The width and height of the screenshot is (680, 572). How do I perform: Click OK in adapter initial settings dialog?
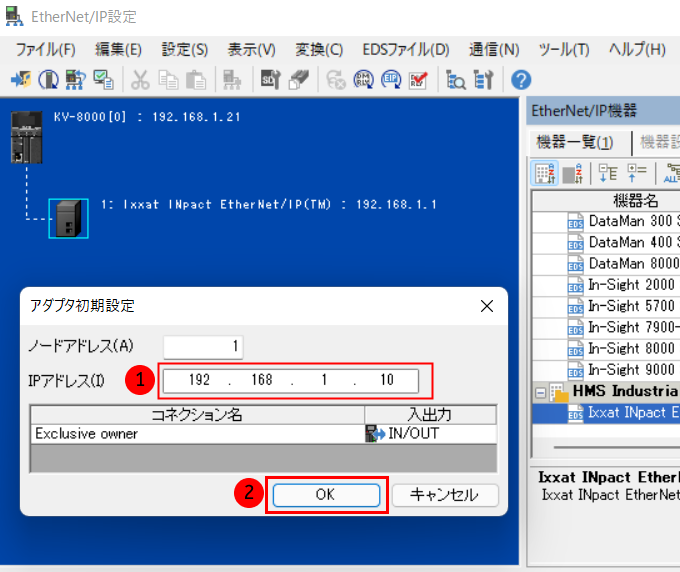(x=326, y=495)
